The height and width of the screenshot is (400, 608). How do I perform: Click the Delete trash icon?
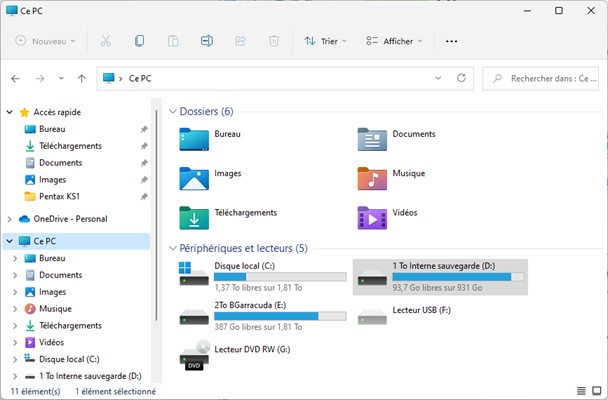point(273,41)
